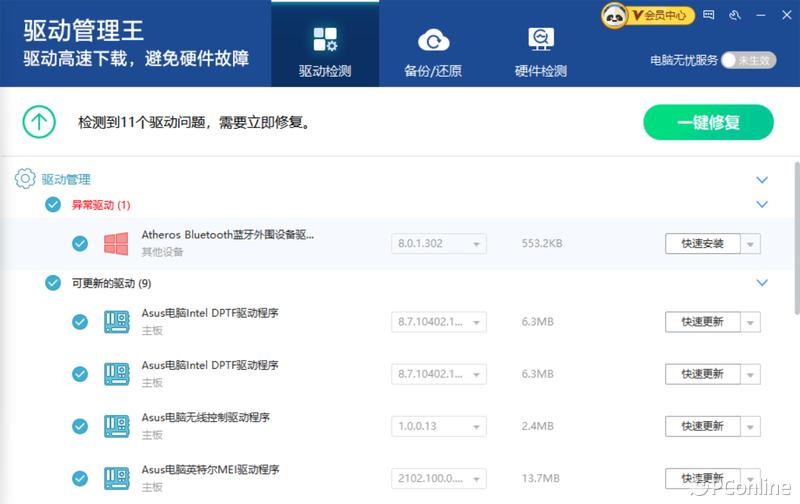Toggle the 异常驱动 (1) group checkbox
The height and width of the screenshot is (504, 800).
coord(53,205)
